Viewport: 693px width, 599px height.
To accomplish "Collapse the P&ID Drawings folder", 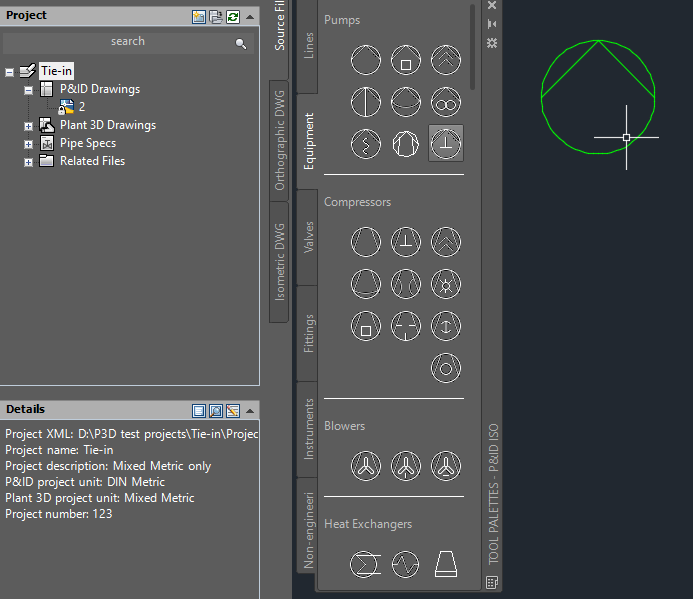I will pyautogui.click(x=28, y=90).
